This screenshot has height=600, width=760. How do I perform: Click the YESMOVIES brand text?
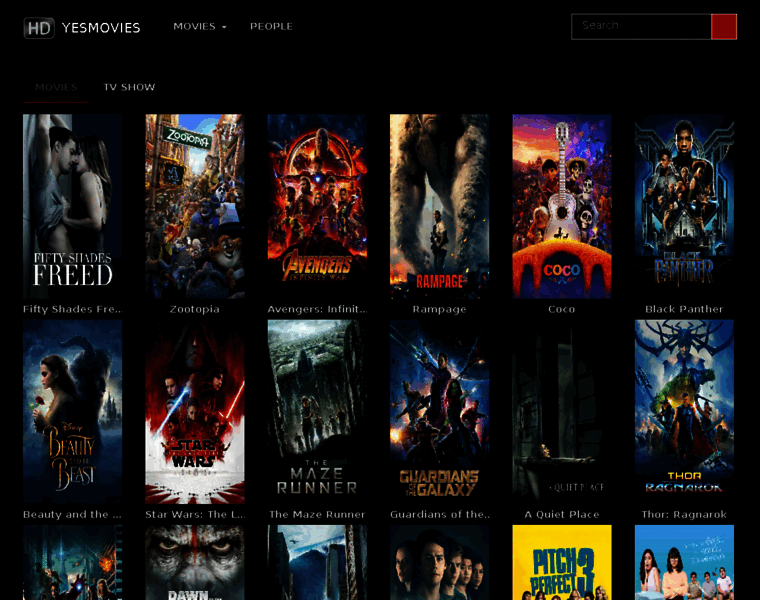point(101,28)
